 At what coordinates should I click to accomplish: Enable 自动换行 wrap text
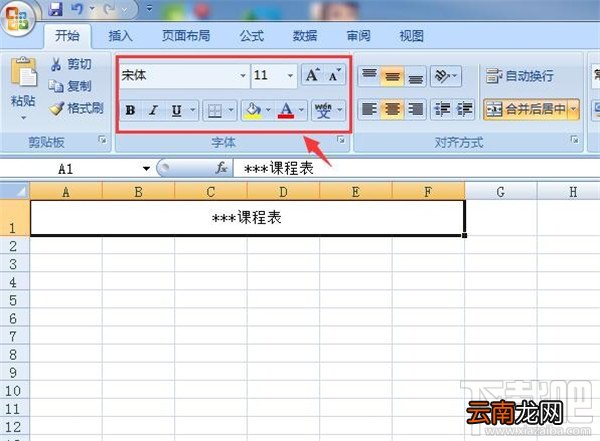[x=520, y=76]
